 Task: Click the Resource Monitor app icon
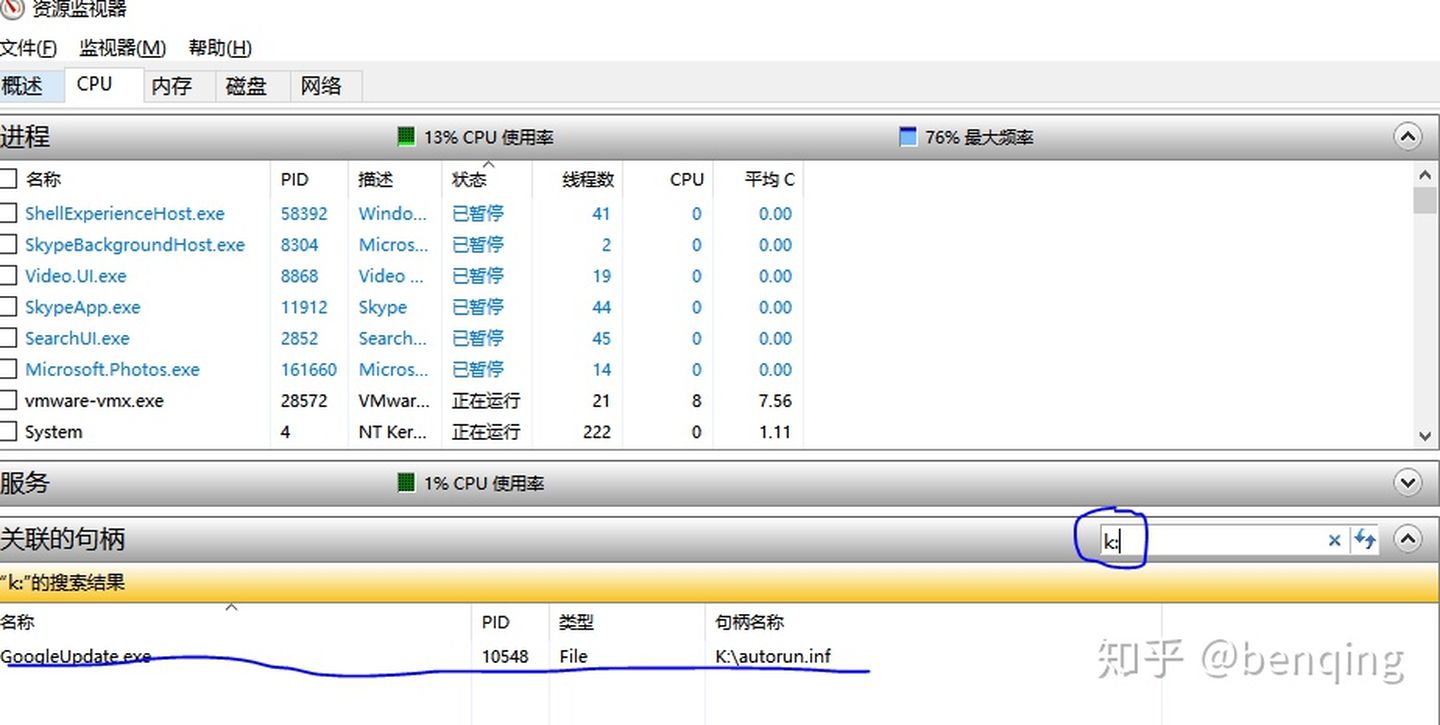click(11, 8)
